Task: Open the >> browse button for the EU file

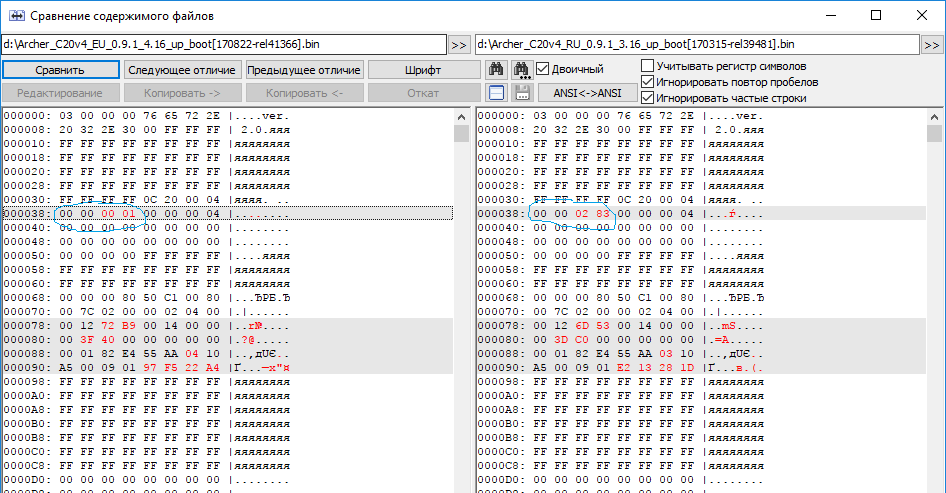Action: [x=459, y=45]
